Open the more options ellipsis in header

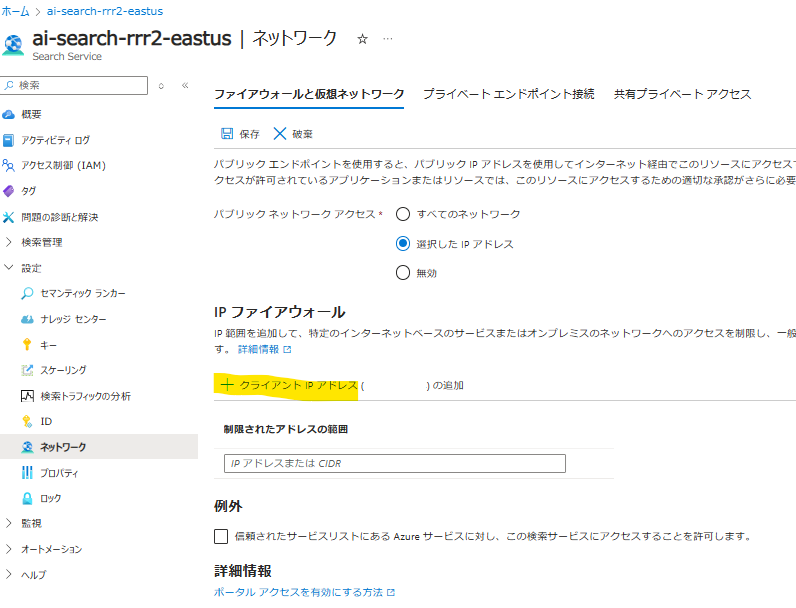pyautogui.click(x=388, y=39)
